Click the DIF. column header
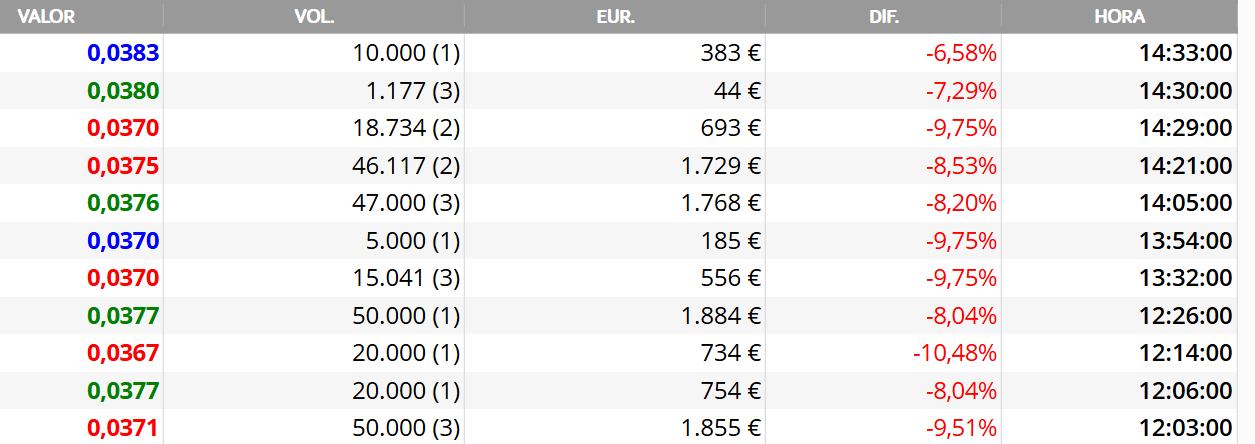The width and height of the screenshot is (1255, 444). tap(884, 17)
